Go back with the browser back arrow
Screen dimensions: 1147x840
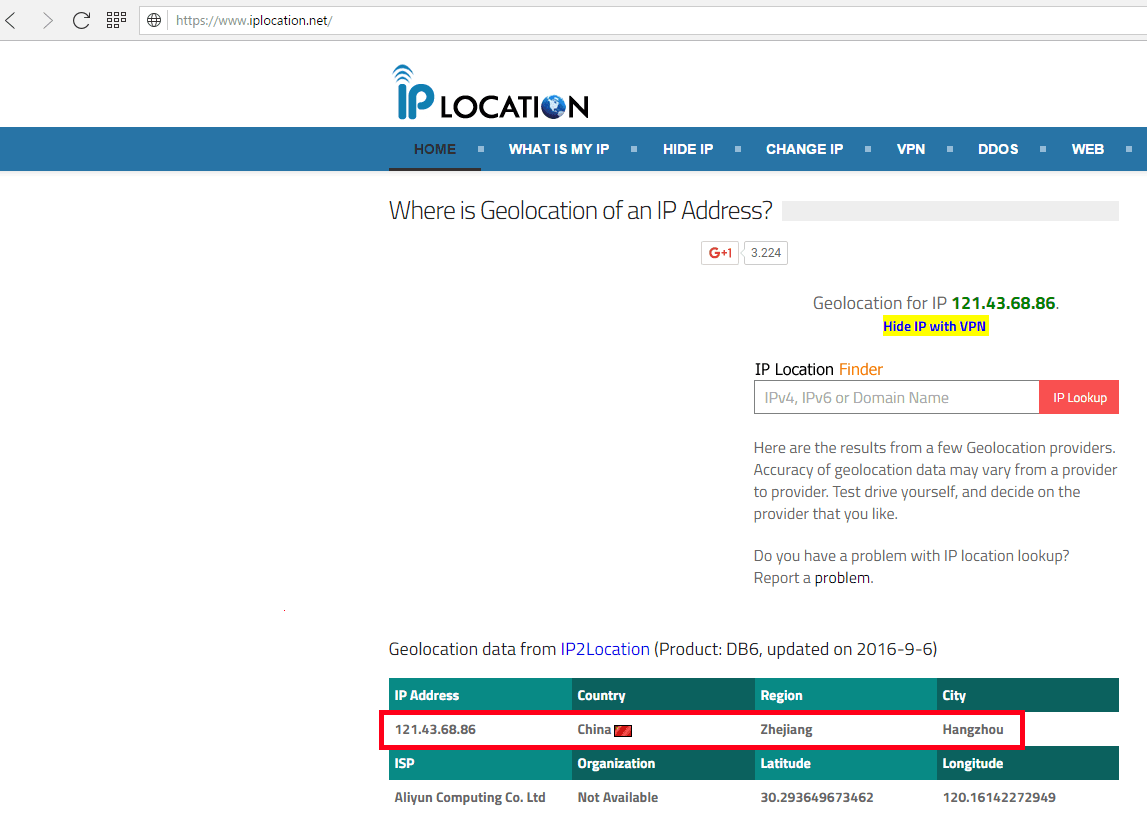[11, 20]
